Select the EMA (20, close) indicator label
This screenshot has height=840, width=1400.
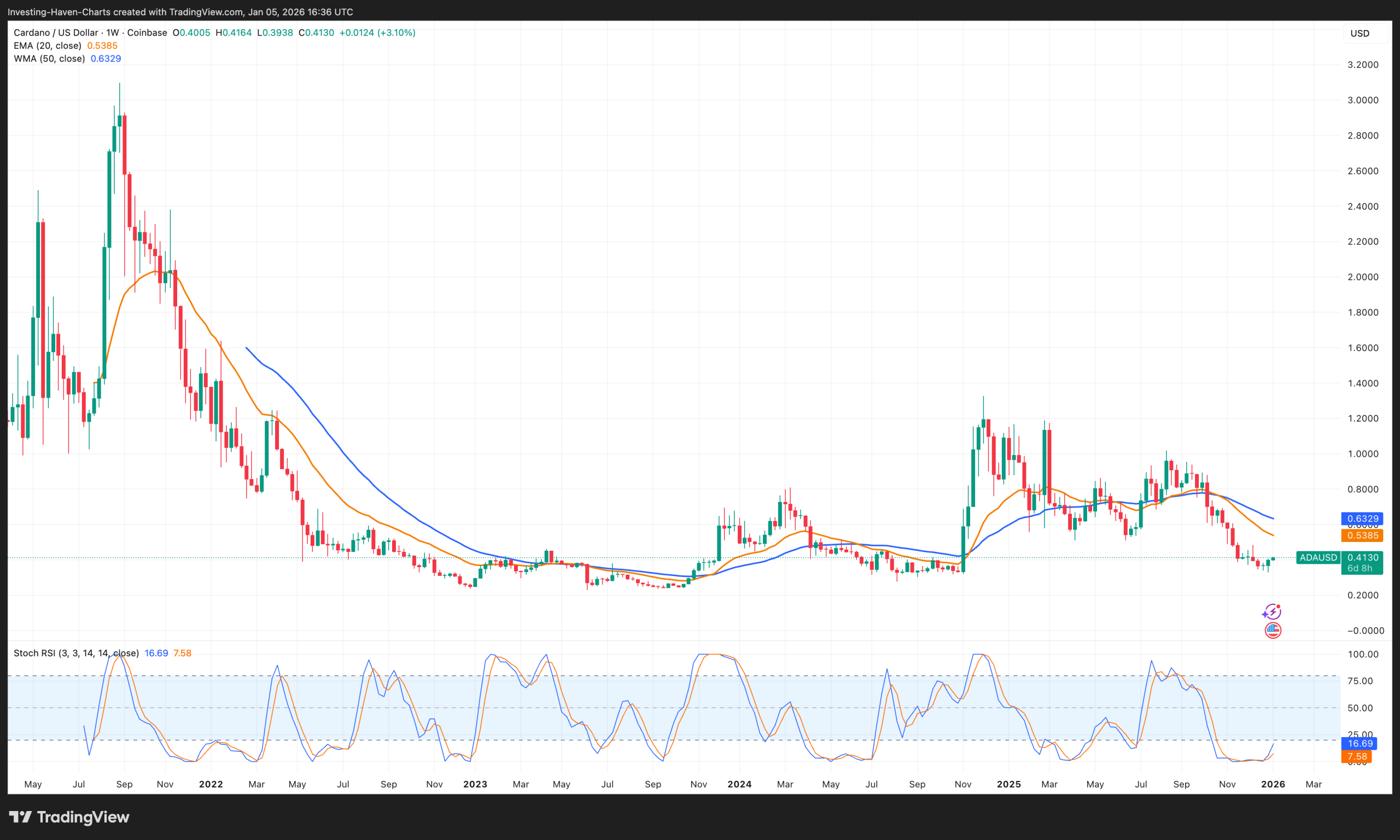(48, 45)
